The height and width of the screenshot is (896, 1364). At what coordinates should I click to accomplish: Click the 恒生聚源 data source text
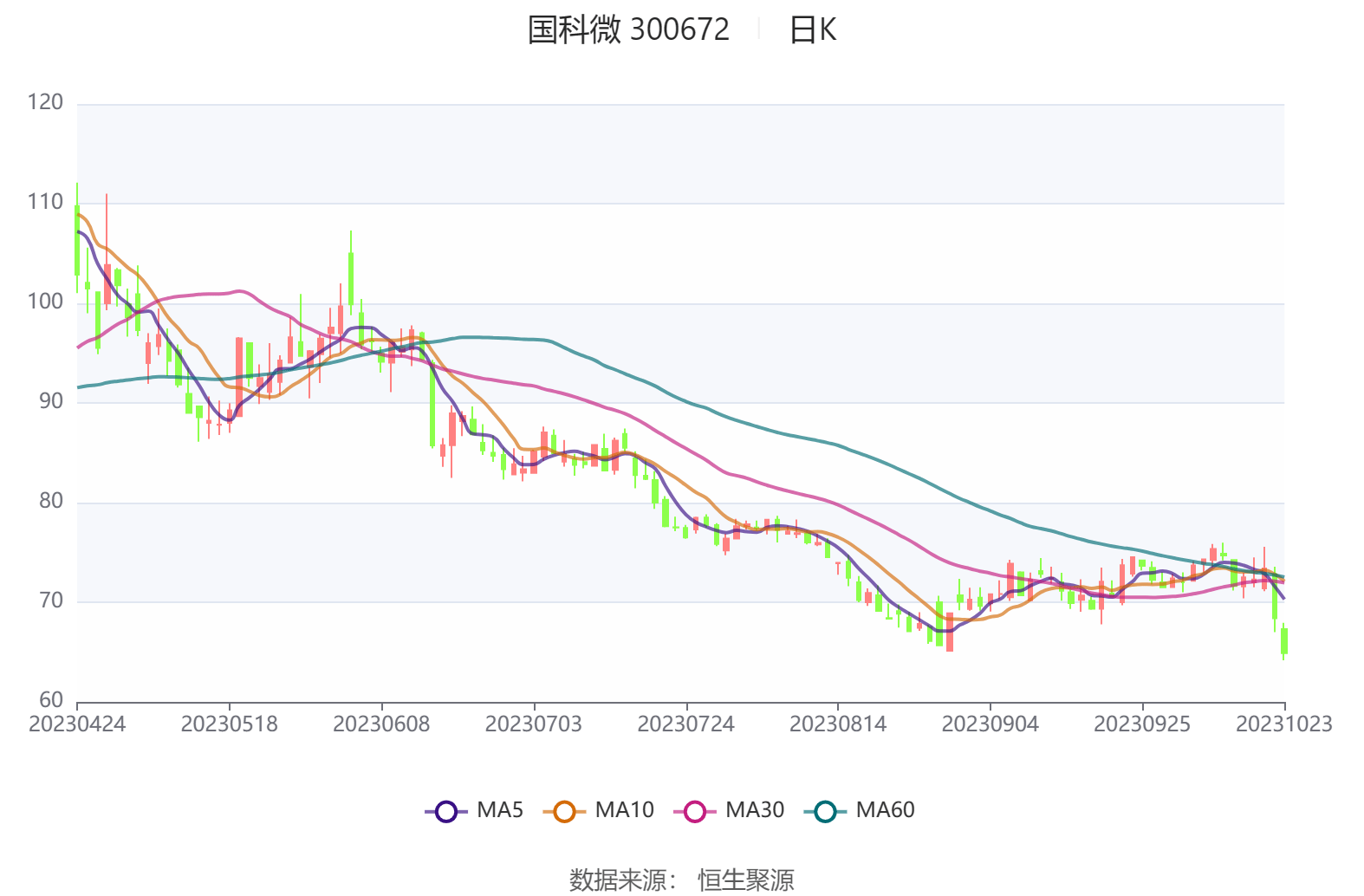coord(746,880)
